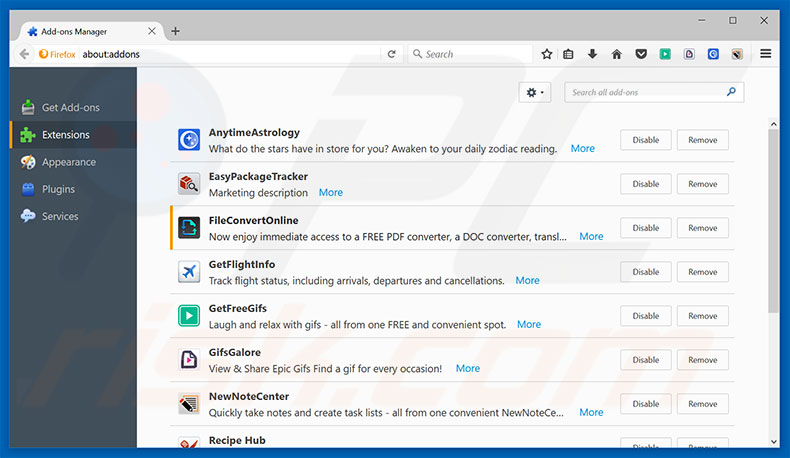Click the about:addons address bar

[229, 54]
